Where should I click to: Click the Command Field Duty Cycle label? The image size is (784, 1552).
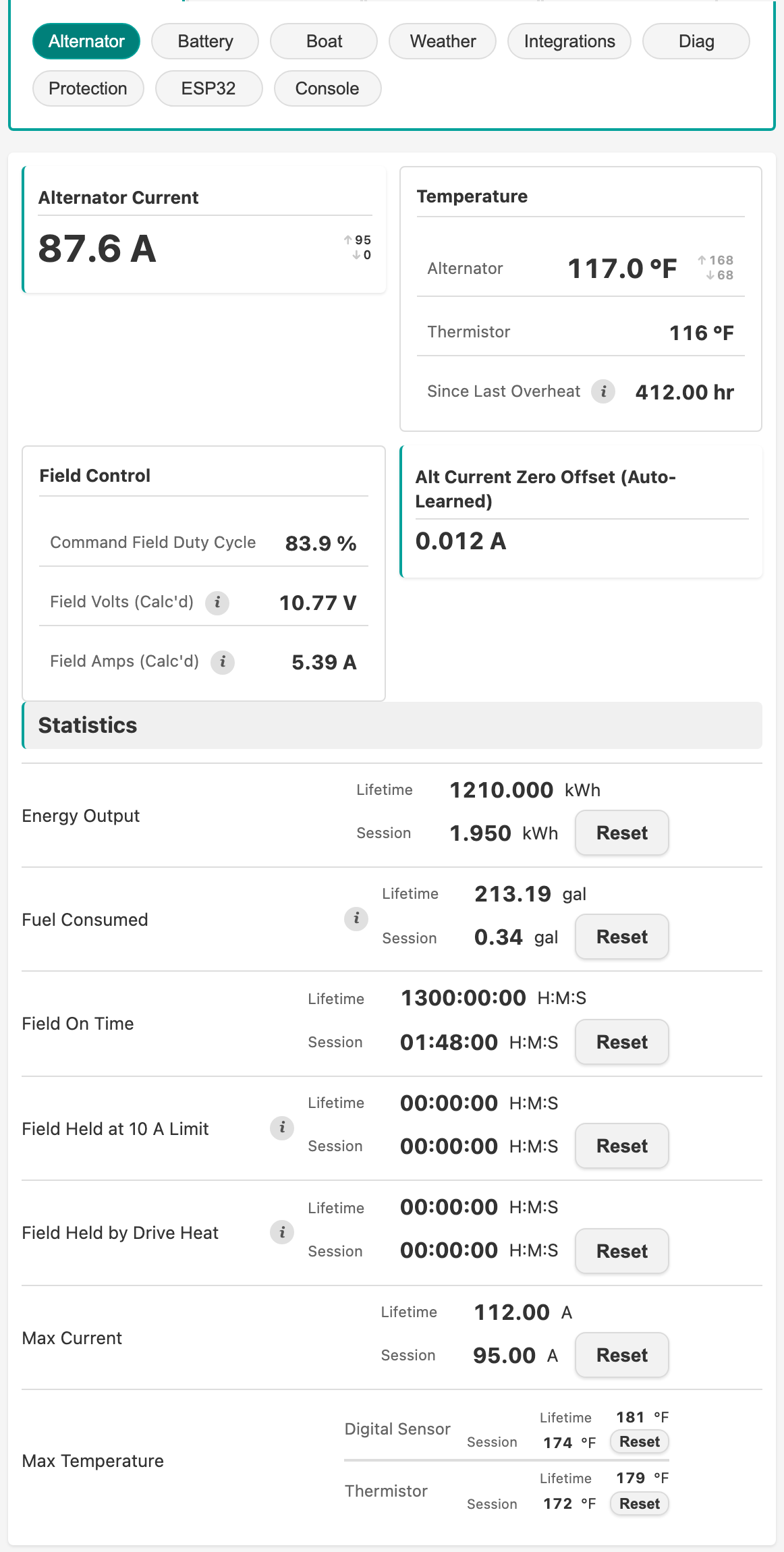coord(153,543)
